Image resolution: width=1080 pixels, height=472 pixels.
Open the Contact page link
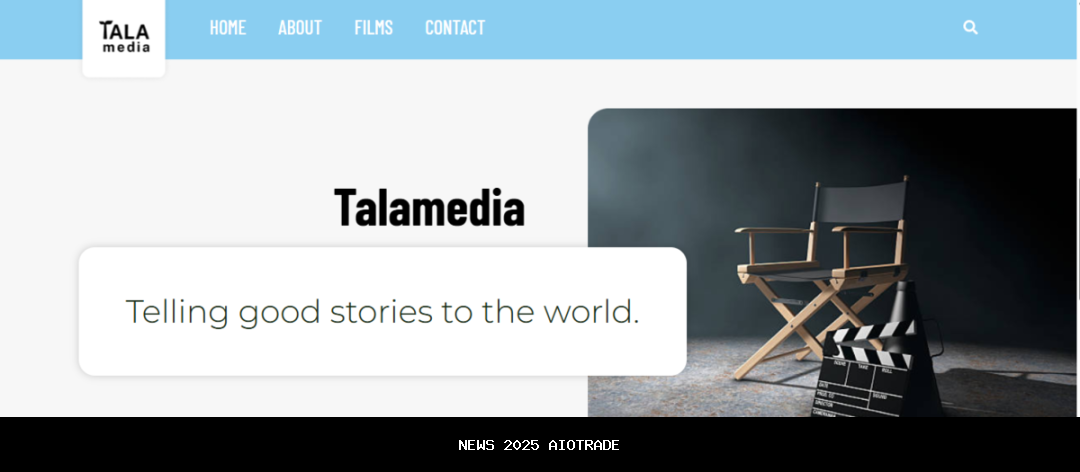tap(455, 28)
